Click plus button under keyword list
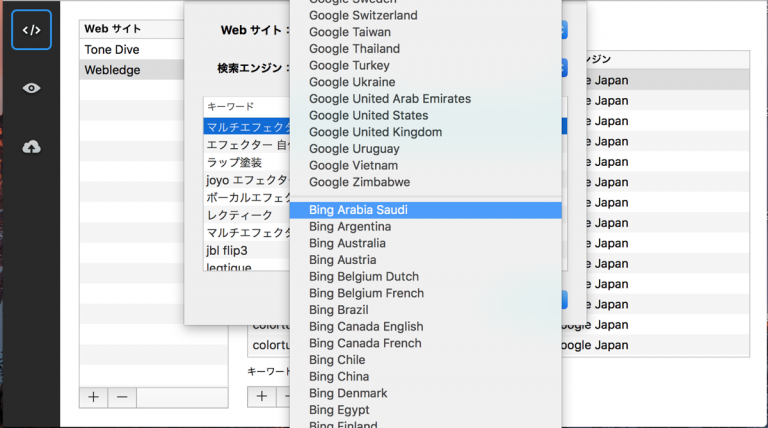The height and width of the screenshot is (428, 768). point(262,396)
